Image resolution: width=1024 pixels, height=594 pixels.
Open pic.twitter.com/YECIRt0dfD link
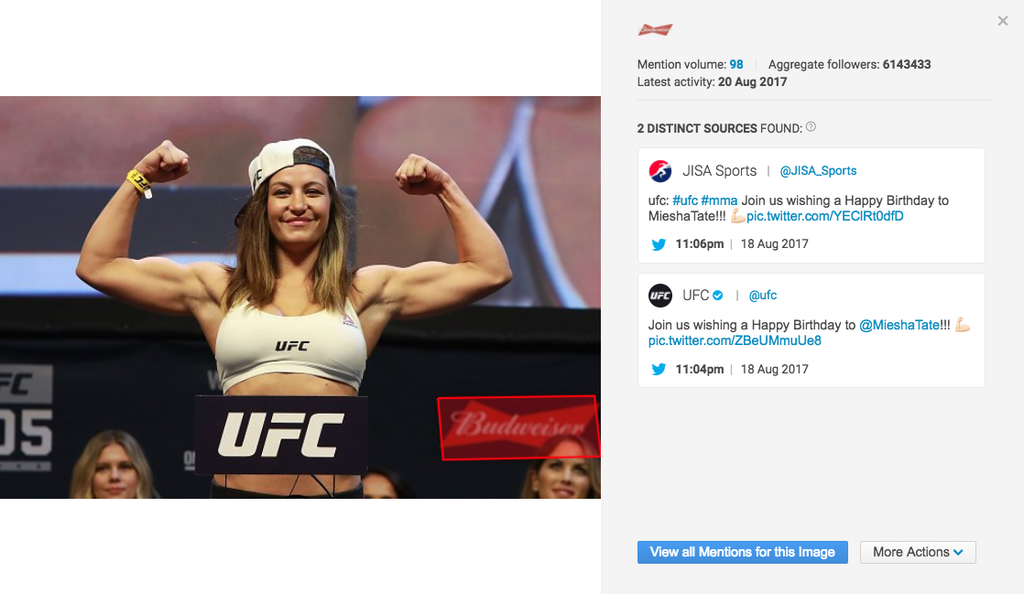pyautogui.click(x=825, y=216)
